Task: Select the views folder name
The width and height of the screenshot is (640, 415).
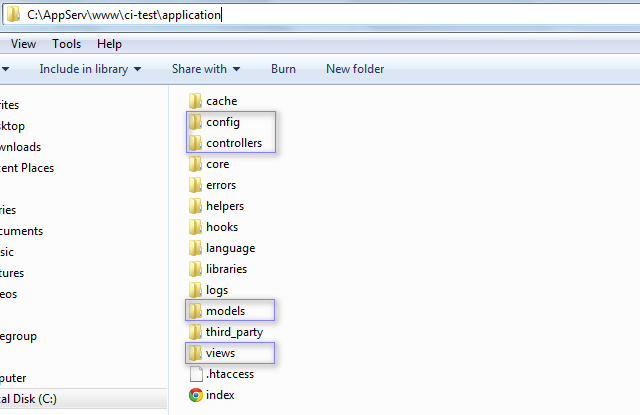Action: click(x=220, y=353)
